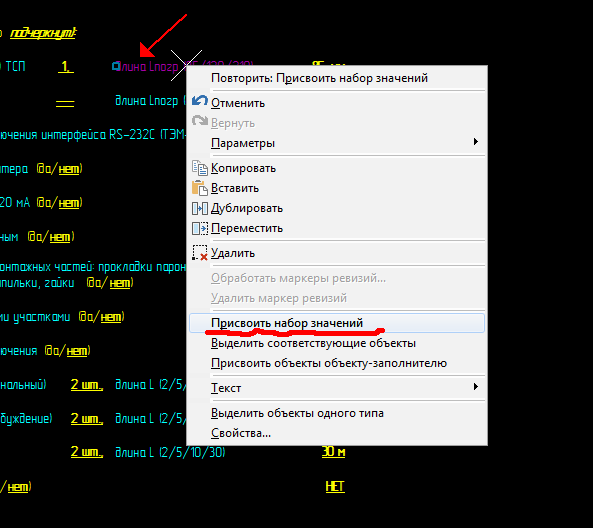
Task: Click the Undo arrow icon
Action: [200, 101]
